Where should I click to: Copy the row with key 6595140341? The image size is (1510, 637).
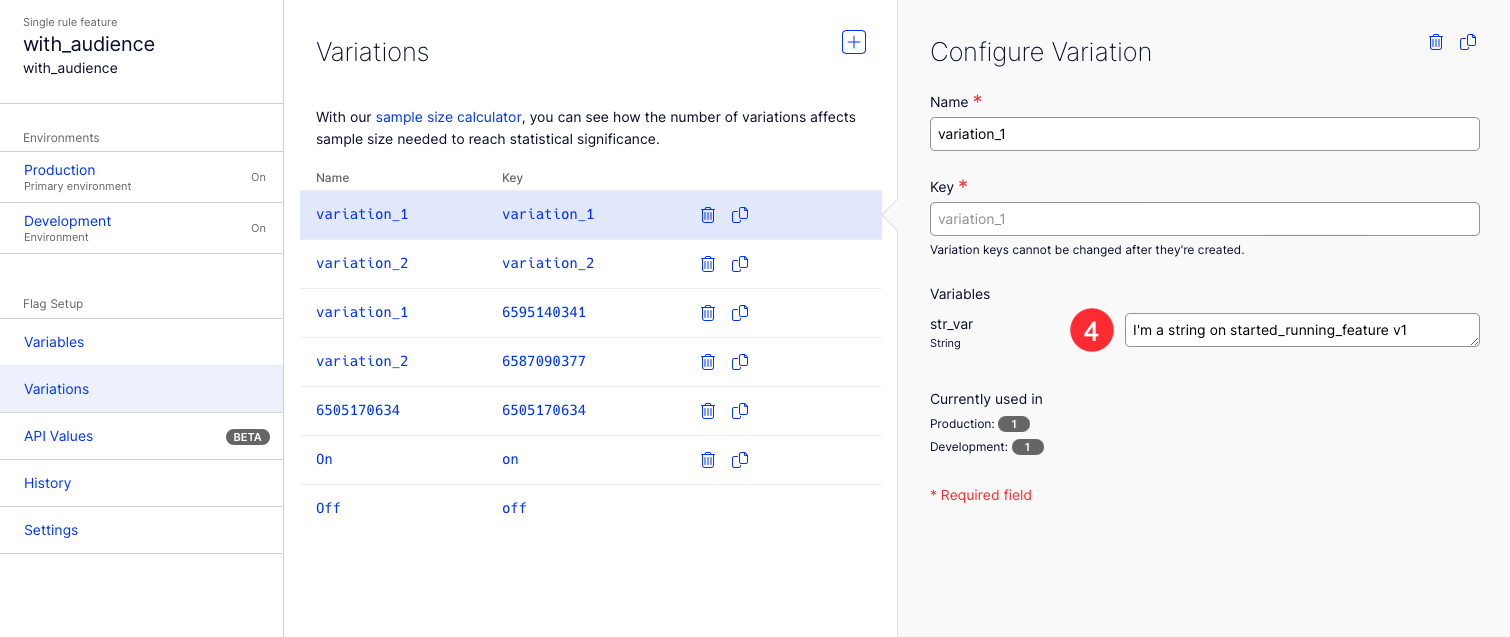[740, 313]
